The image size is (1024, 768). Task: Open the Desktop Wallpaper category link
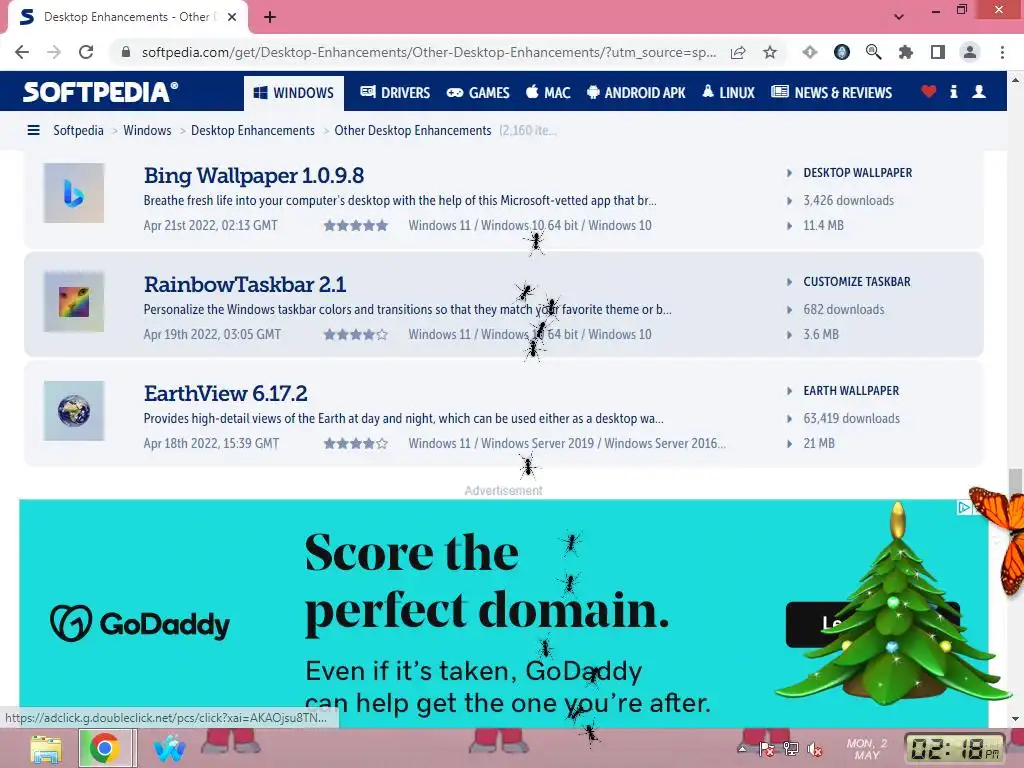tap(857, 172)
